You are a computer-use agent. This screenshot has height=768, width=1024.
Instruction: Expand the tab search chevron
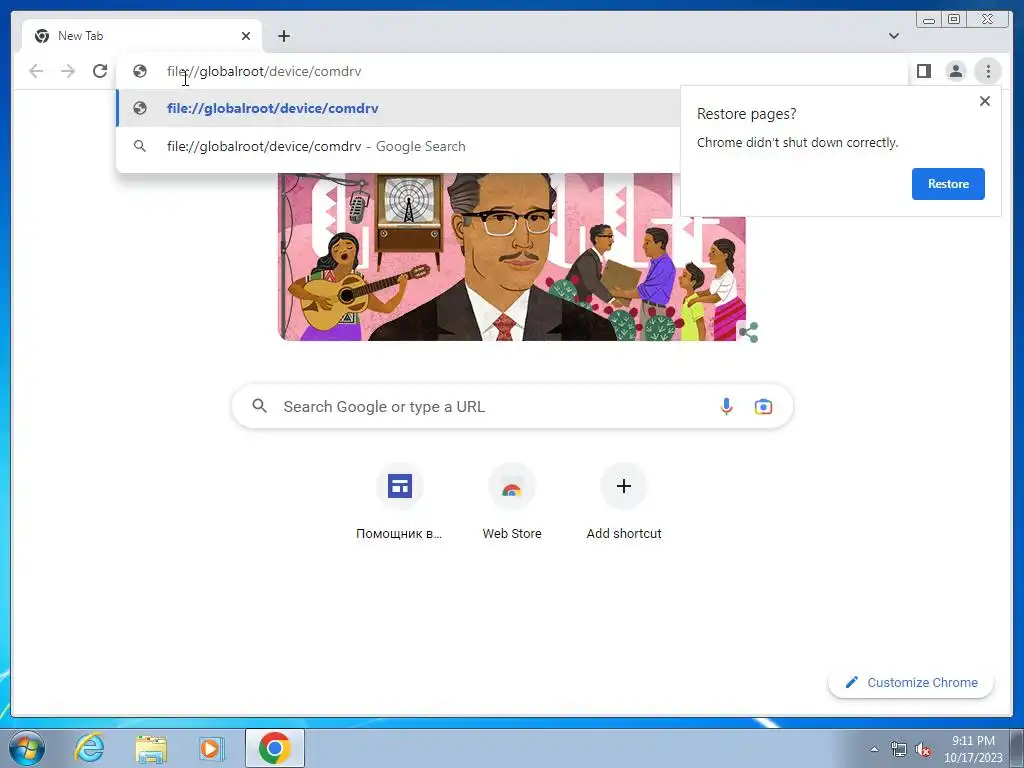tap(893, 36)
